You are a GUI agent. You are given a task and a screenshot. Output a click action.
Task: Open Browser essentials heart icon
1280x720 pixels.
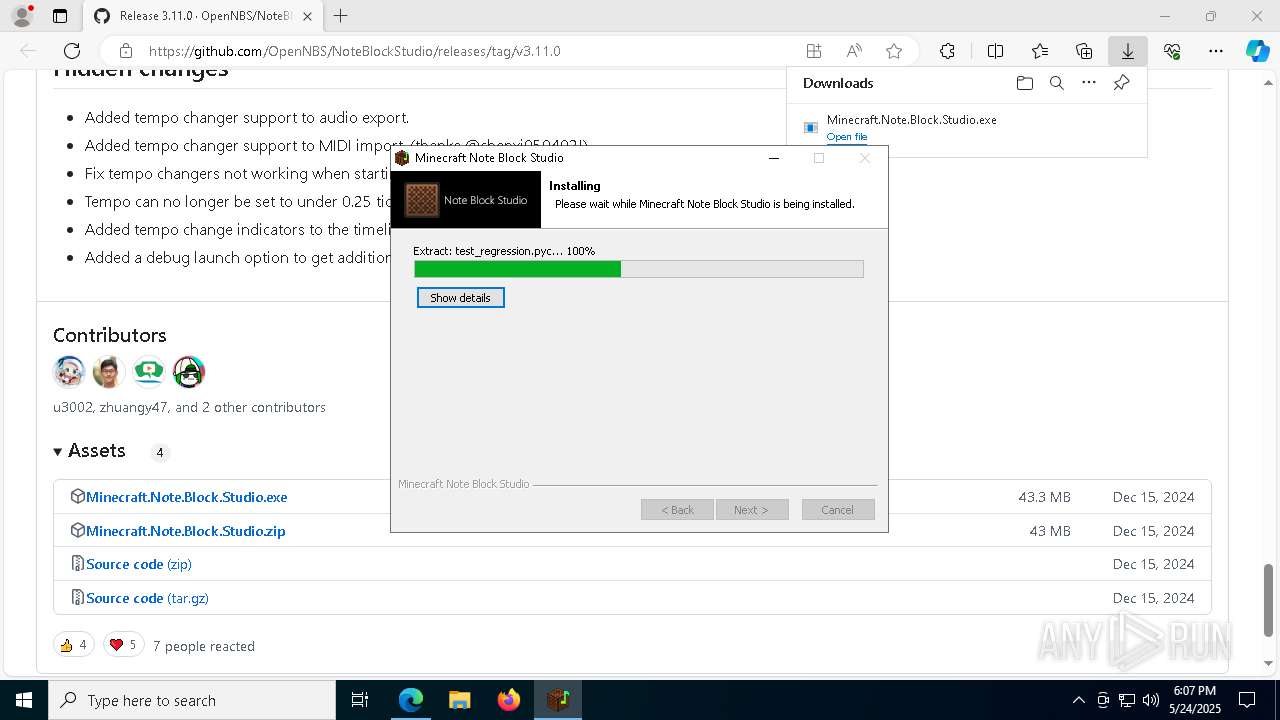click(x=1172, y=51)
